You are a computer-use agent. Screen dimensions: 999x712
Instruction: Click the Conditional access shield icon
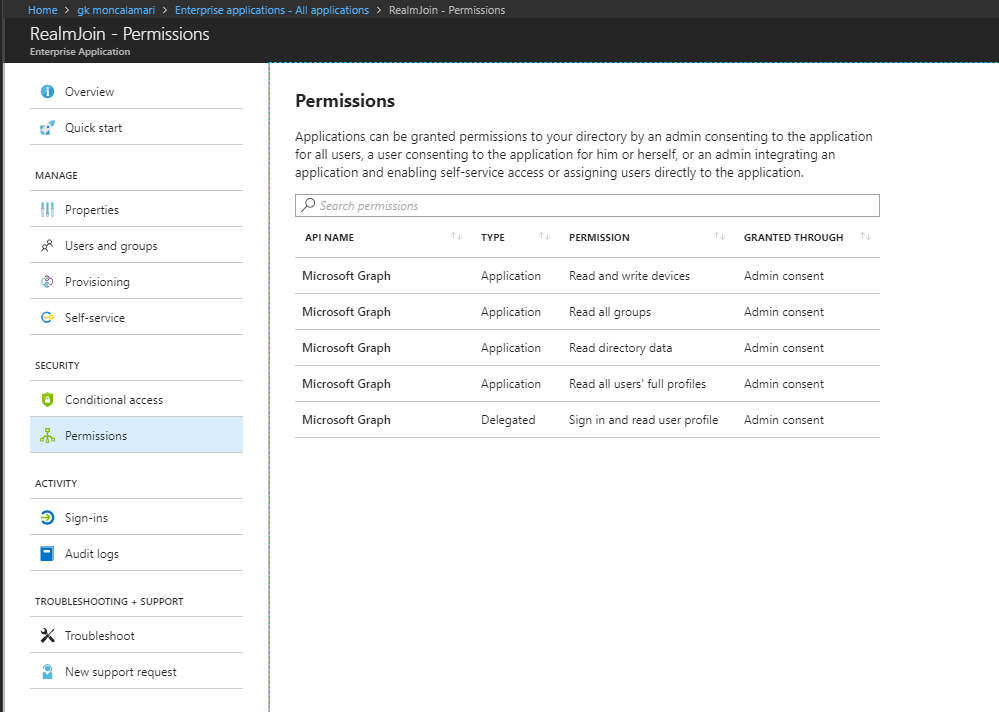click(x=47, y=399)
